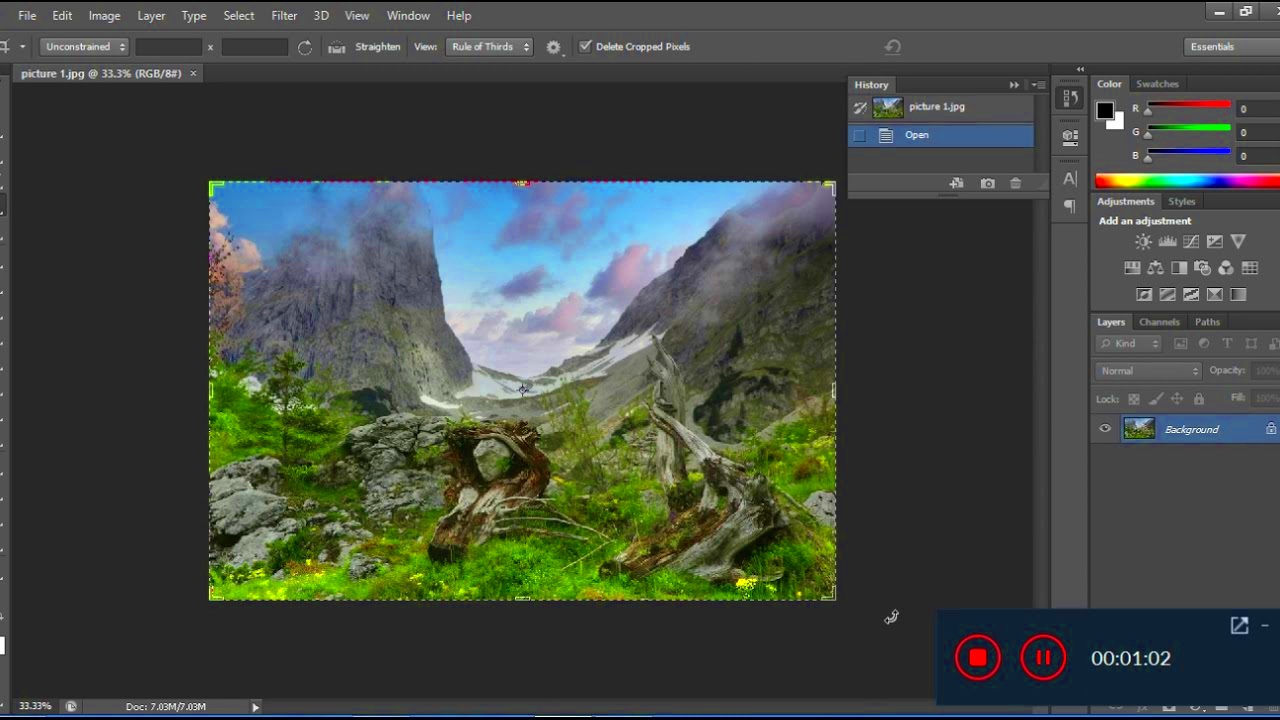Open crop options gear menu
The width and height of the screenshot is (1280, 720).
coord(553,47)
